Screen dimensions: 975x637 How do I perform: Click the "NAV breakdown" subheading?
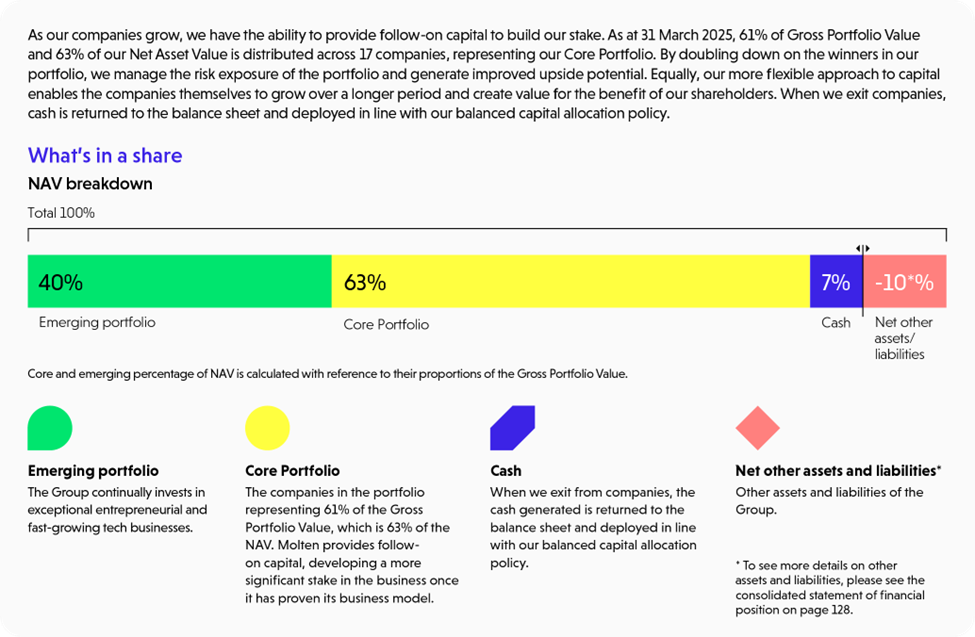pyautogui.click(x=90, y=184)
